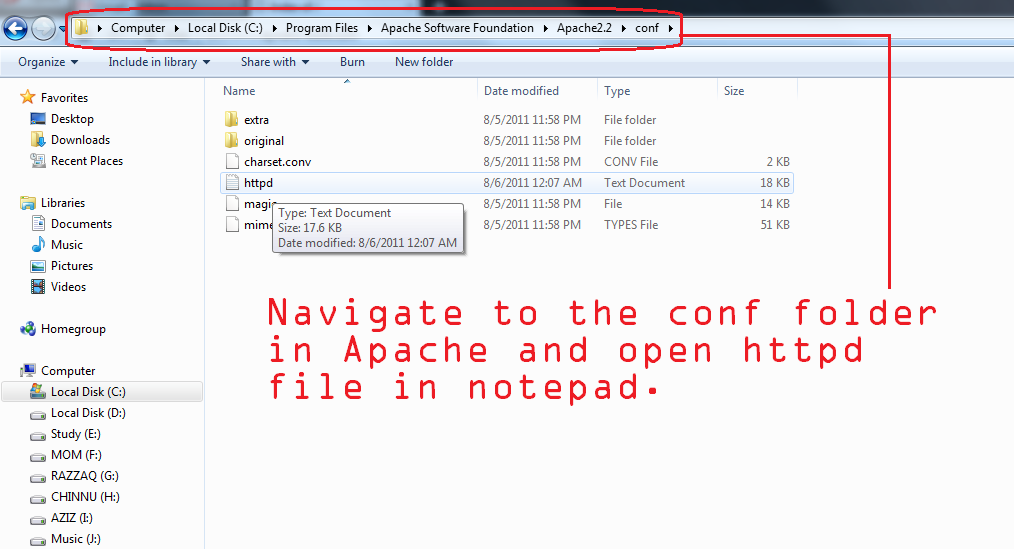
Task: Click the Back navigation arrow button
Action: 16,28
